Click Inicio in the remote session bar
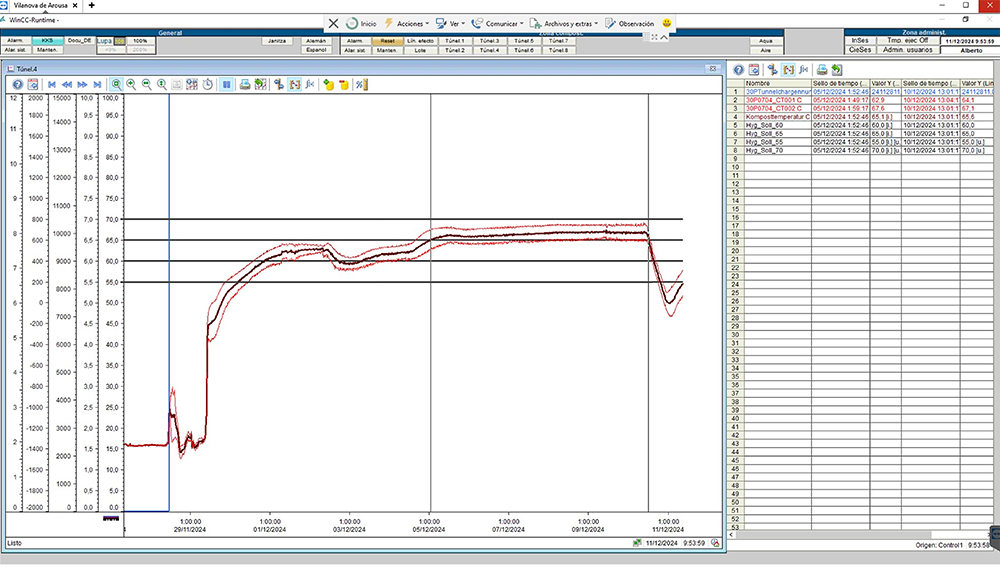The width and height of the screenshot is (1000, 565). [x=368, y=23]
